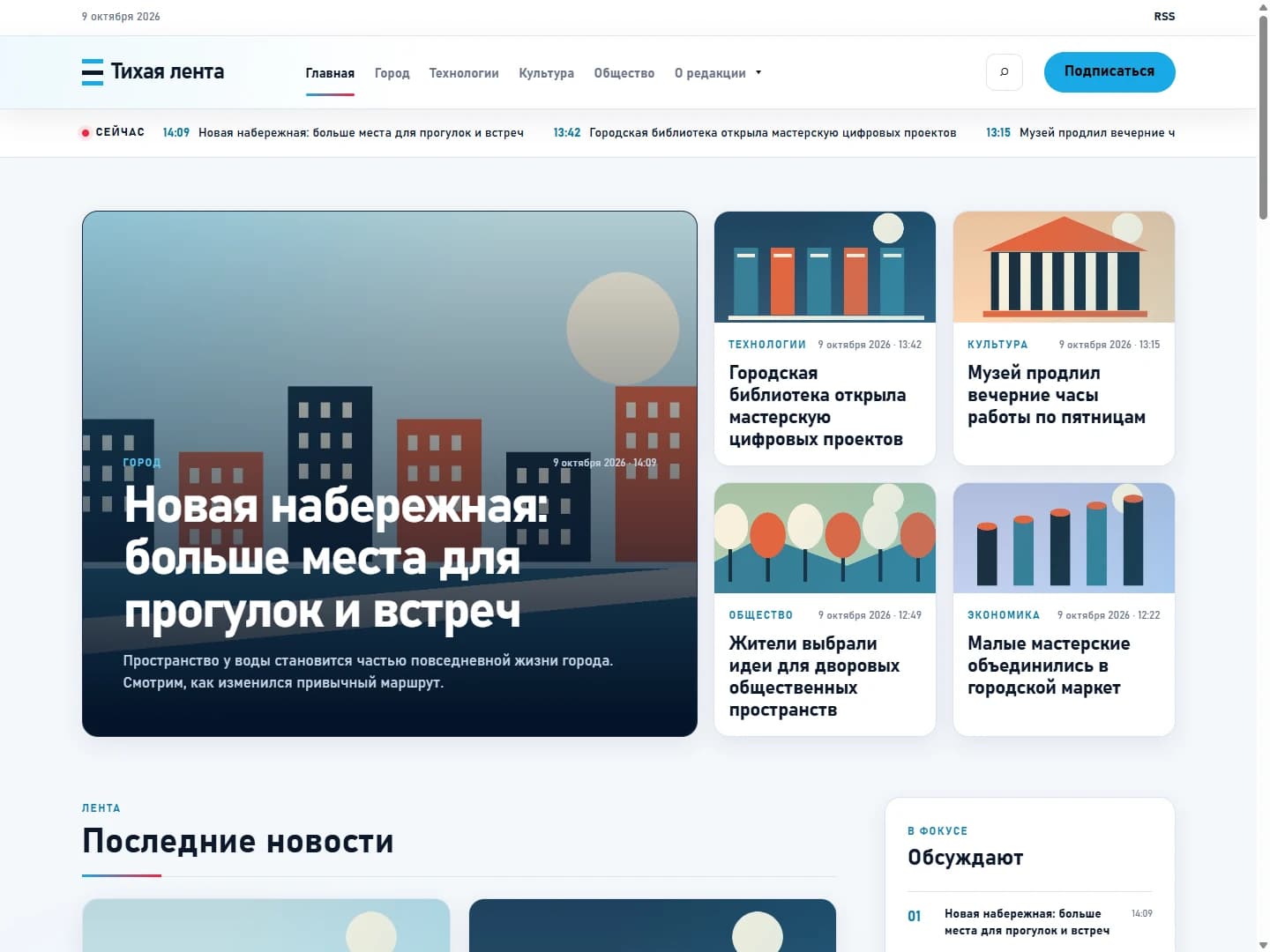Click the ЭКОНОМИКА category label

tap(1004, 615)
